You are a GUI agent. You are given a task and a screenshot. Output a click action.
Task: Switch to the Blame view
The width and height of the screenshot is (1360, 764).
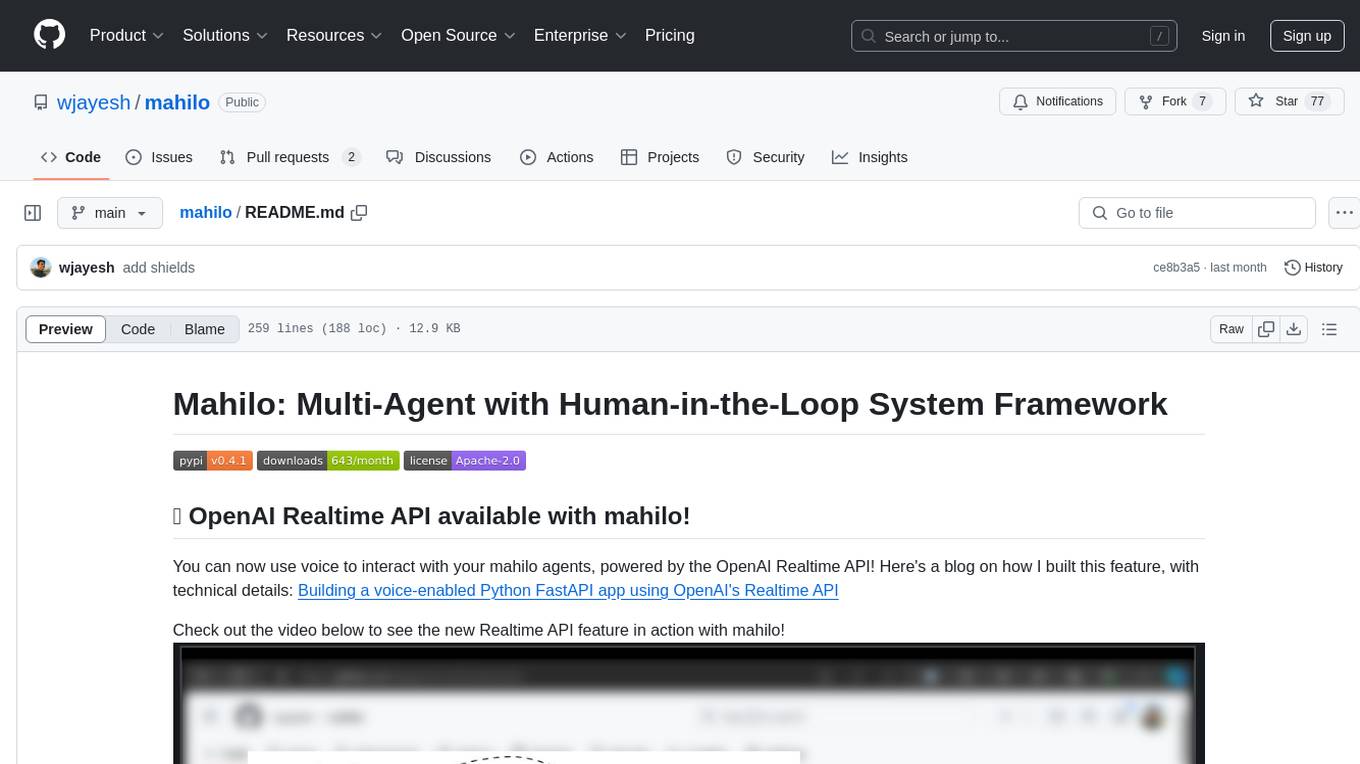tap(205, 329)
